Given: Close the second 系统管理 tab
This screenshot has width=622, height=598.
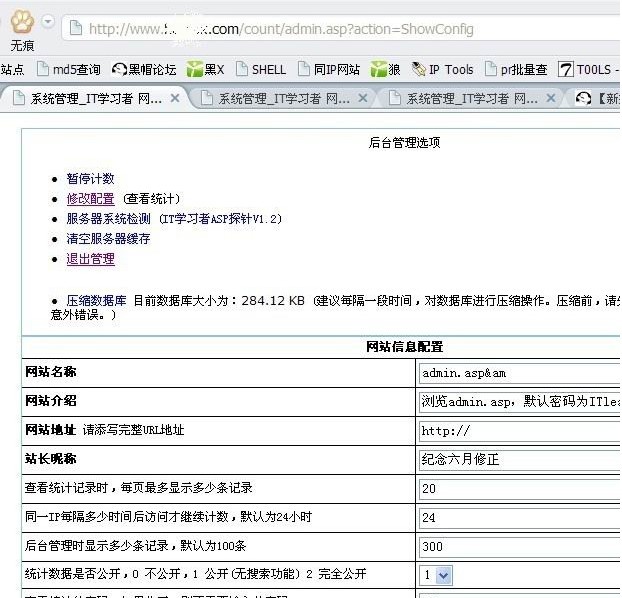Looking at the screenshot, I should 363,98.
